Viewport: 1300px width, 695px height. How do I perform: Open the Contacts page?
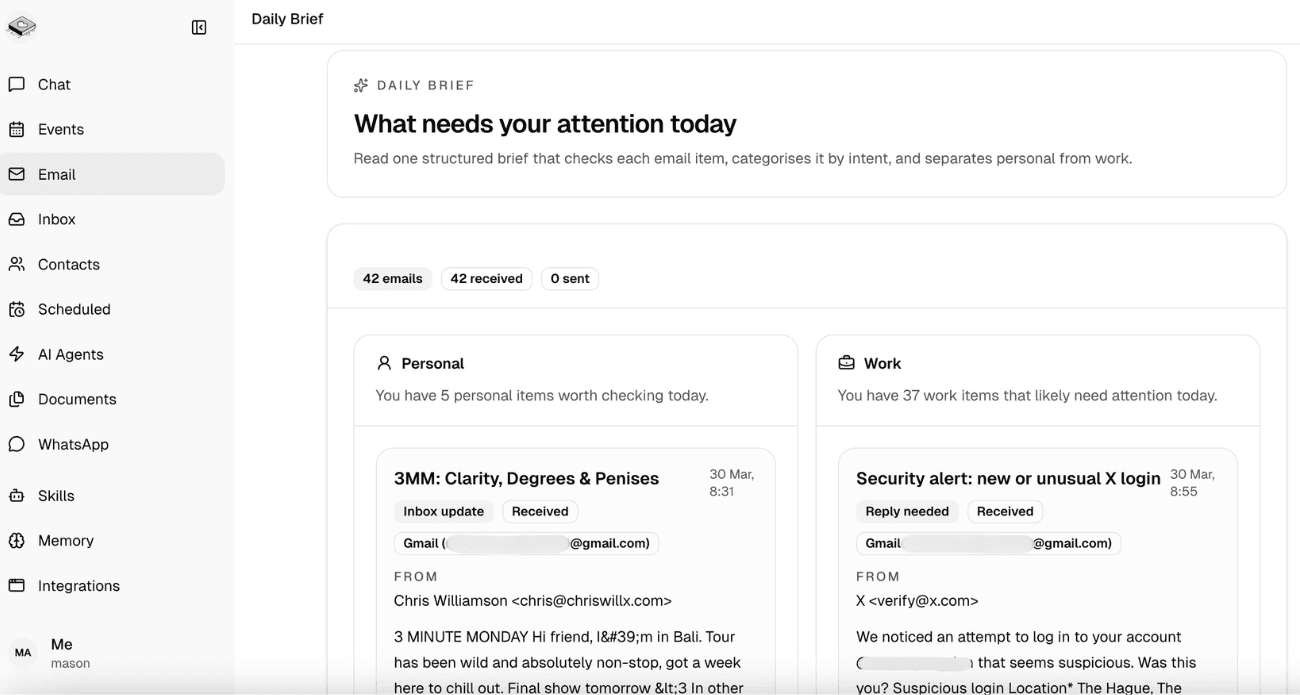pos(68,265)
